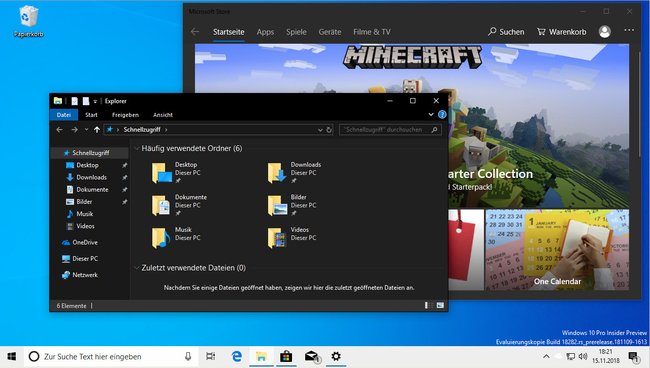Collapse Zuletzt verwendete Dateien group

click(x=137, y=268)
